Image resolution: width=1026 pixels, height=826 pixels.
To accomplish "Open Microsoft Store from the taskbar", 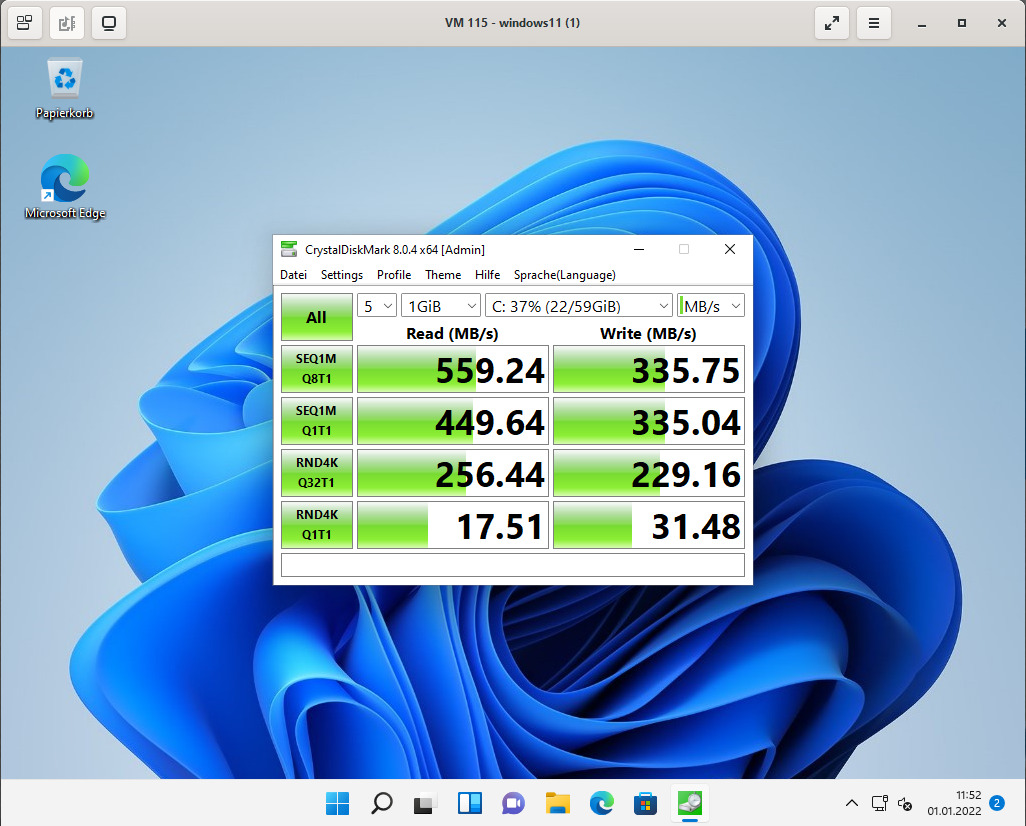I will point(645,803).
